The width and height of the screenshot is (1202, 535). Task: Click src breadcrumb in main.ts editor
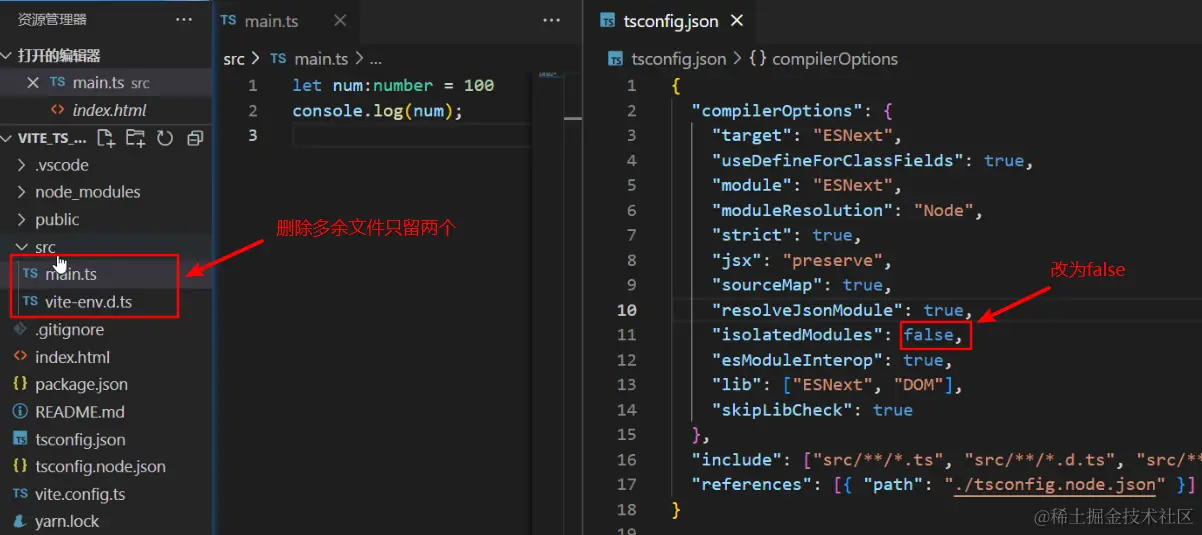point(234,59)
